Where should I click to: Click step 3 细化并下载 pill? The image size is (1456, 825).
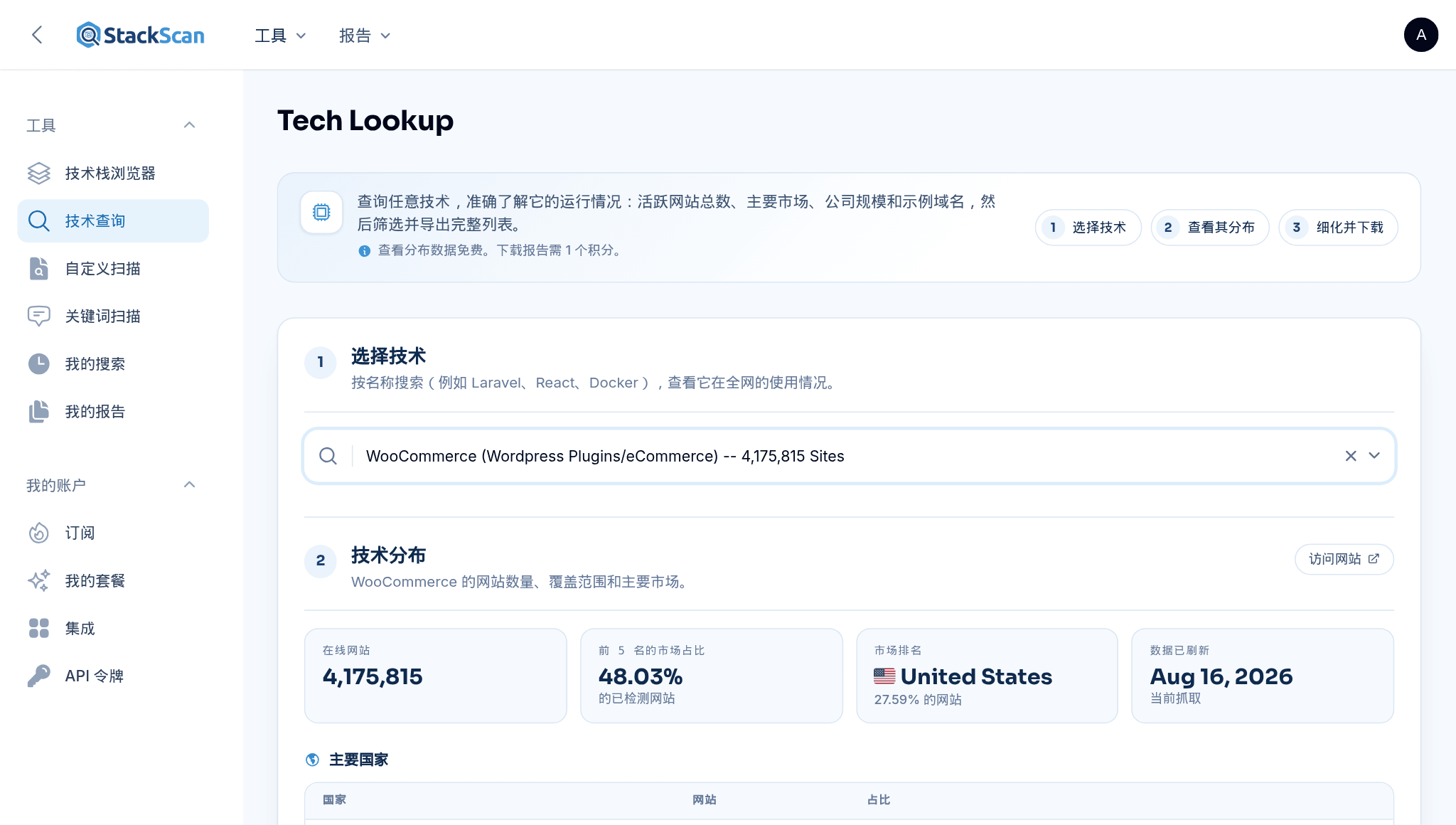[1338, 228]
